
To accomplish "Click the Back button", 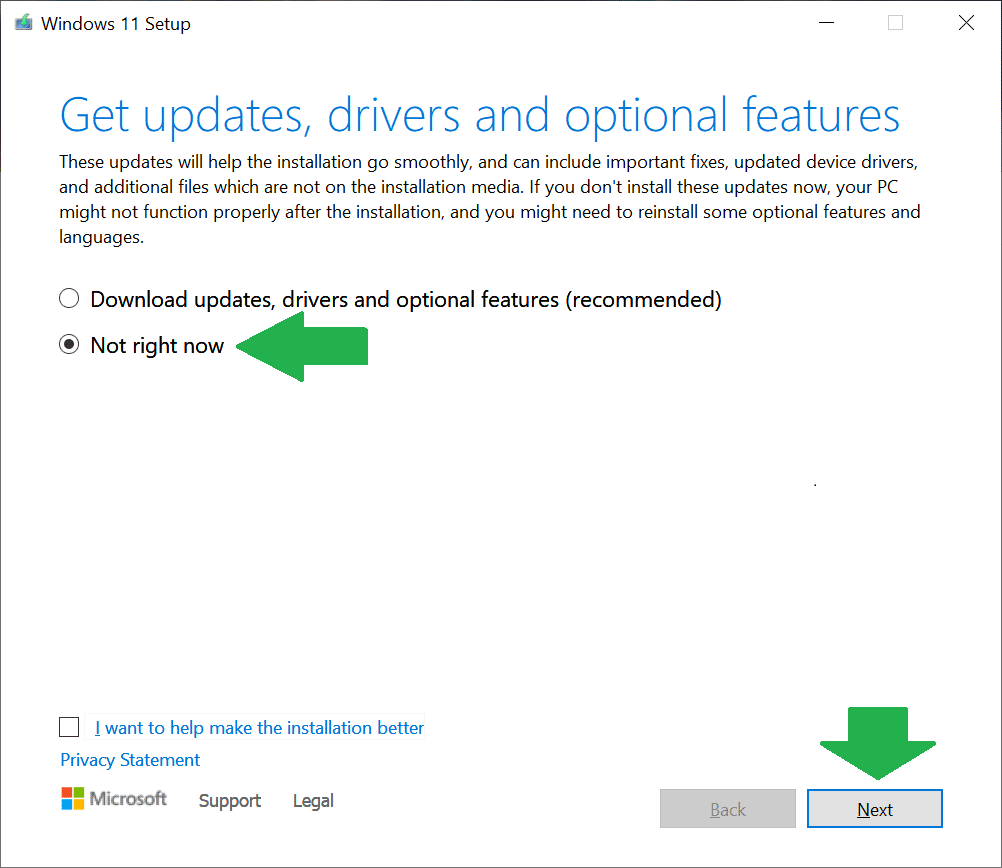I will 728,809.
